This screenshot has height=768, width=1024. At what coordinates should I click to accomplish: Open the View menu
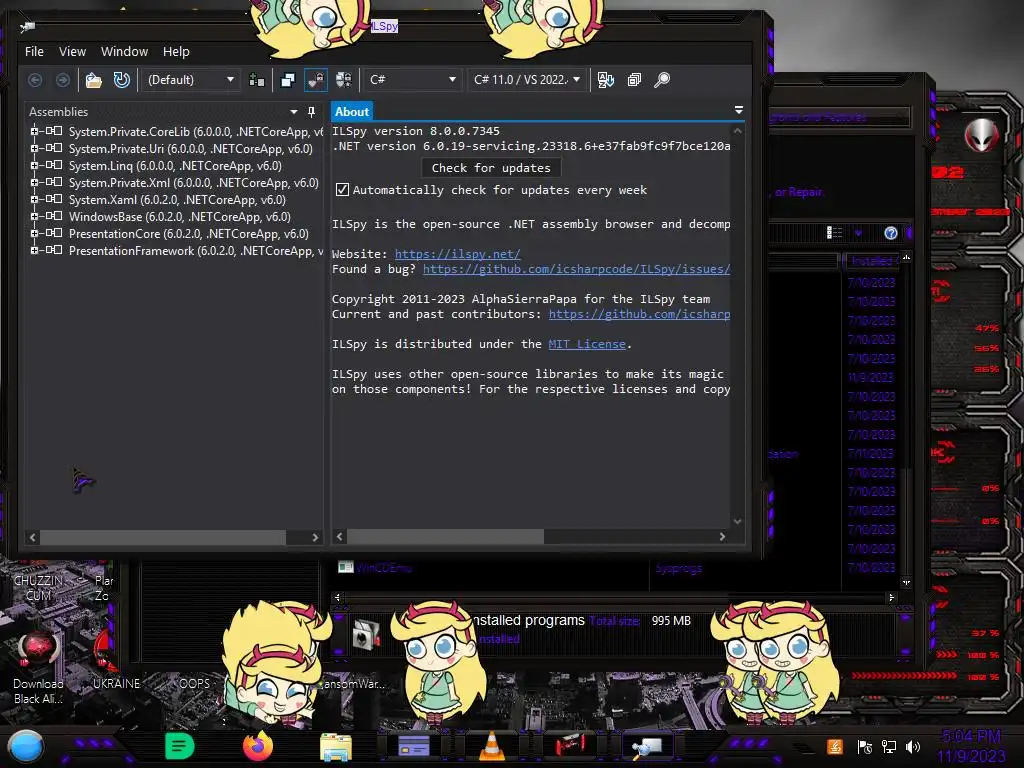(x=72, y=52)
